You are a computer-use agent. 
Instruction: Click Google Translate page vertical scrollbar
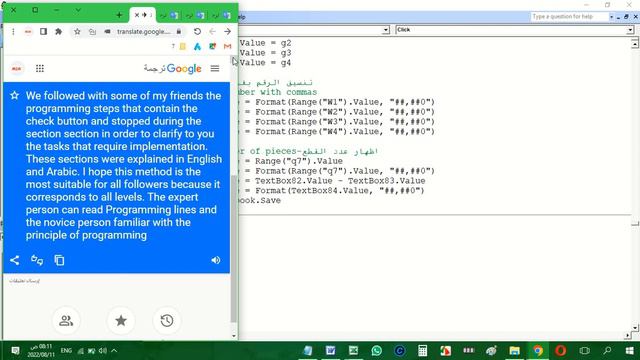tap(233, 249)
